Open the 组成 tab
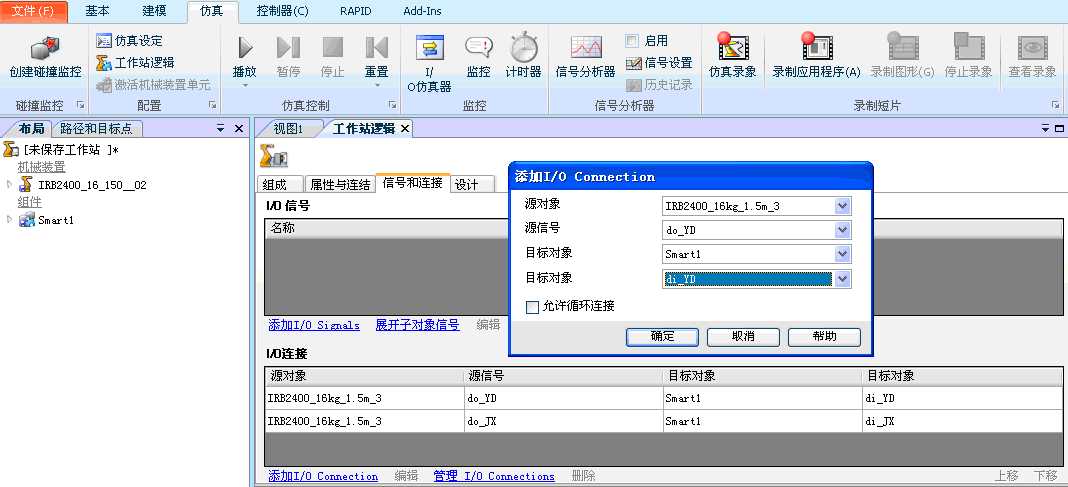Image resolution: width=1068 pixels, height=487 pixels. click(x=280, y=185)
